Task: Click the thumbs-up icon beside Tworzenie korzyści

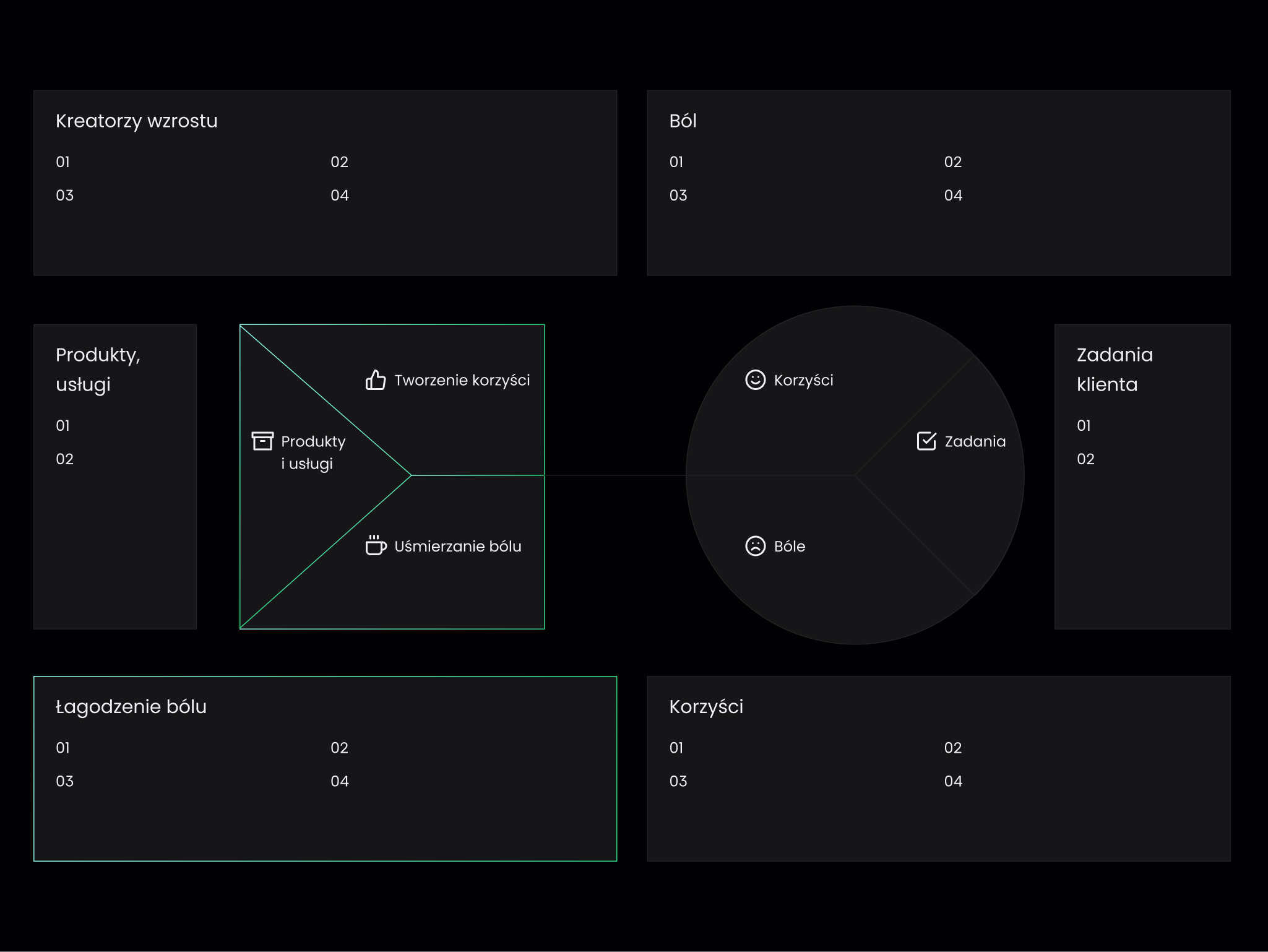Action: pyautogui.click(x=375, y=380)
